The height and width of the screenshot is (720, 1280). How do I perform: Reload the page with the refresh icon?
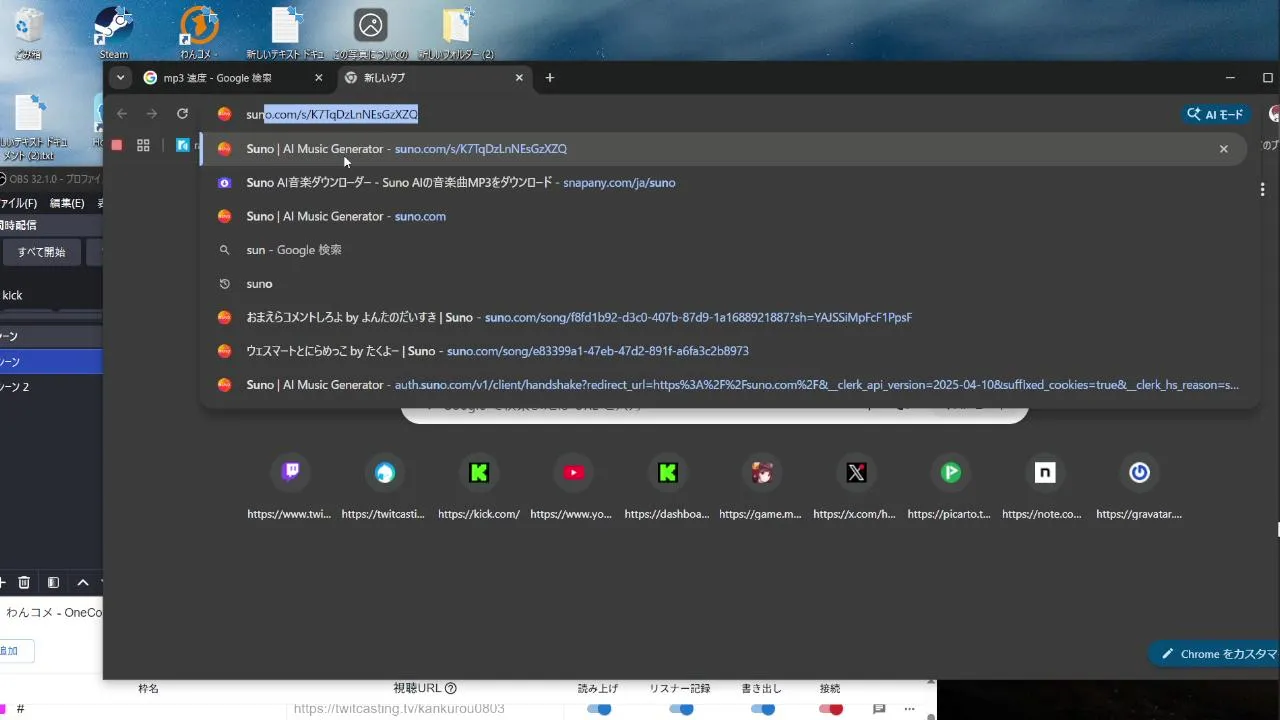coord(182,114)
